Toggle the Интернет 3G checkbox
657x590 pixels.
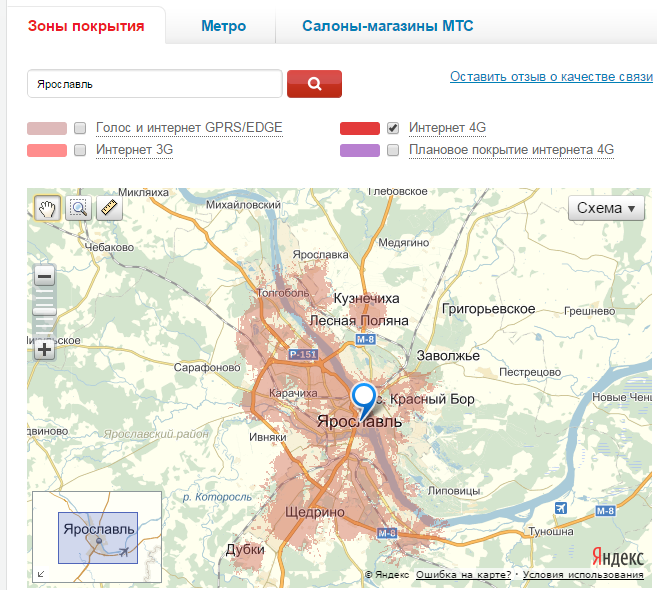point(80,150)
